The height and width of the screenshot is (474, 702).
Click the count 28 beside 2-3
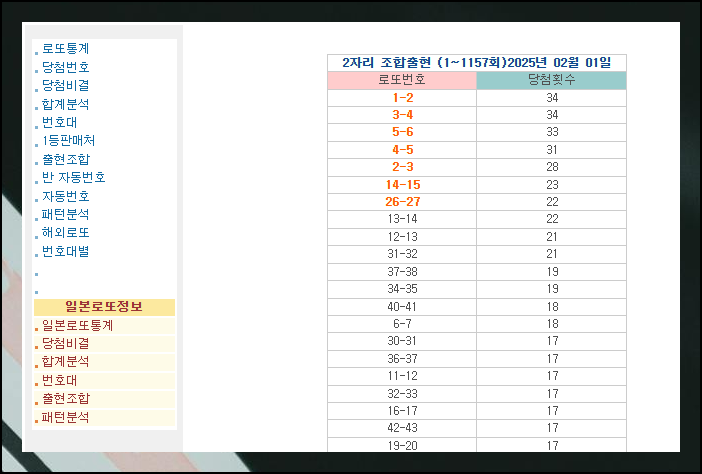pyautogui.click(x=552, y=167)
